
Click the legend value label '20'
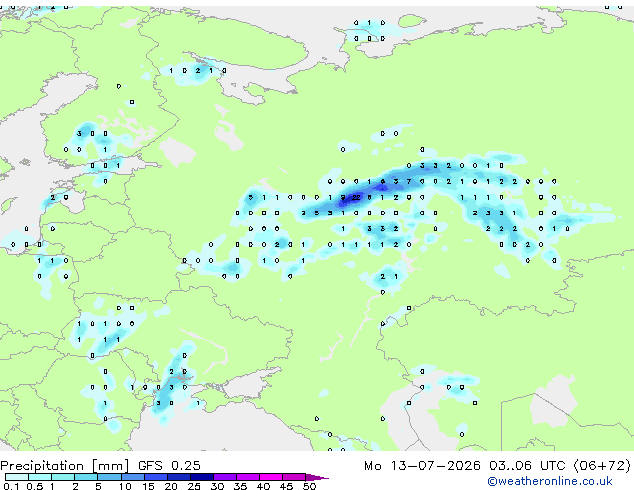coord(171,486)
